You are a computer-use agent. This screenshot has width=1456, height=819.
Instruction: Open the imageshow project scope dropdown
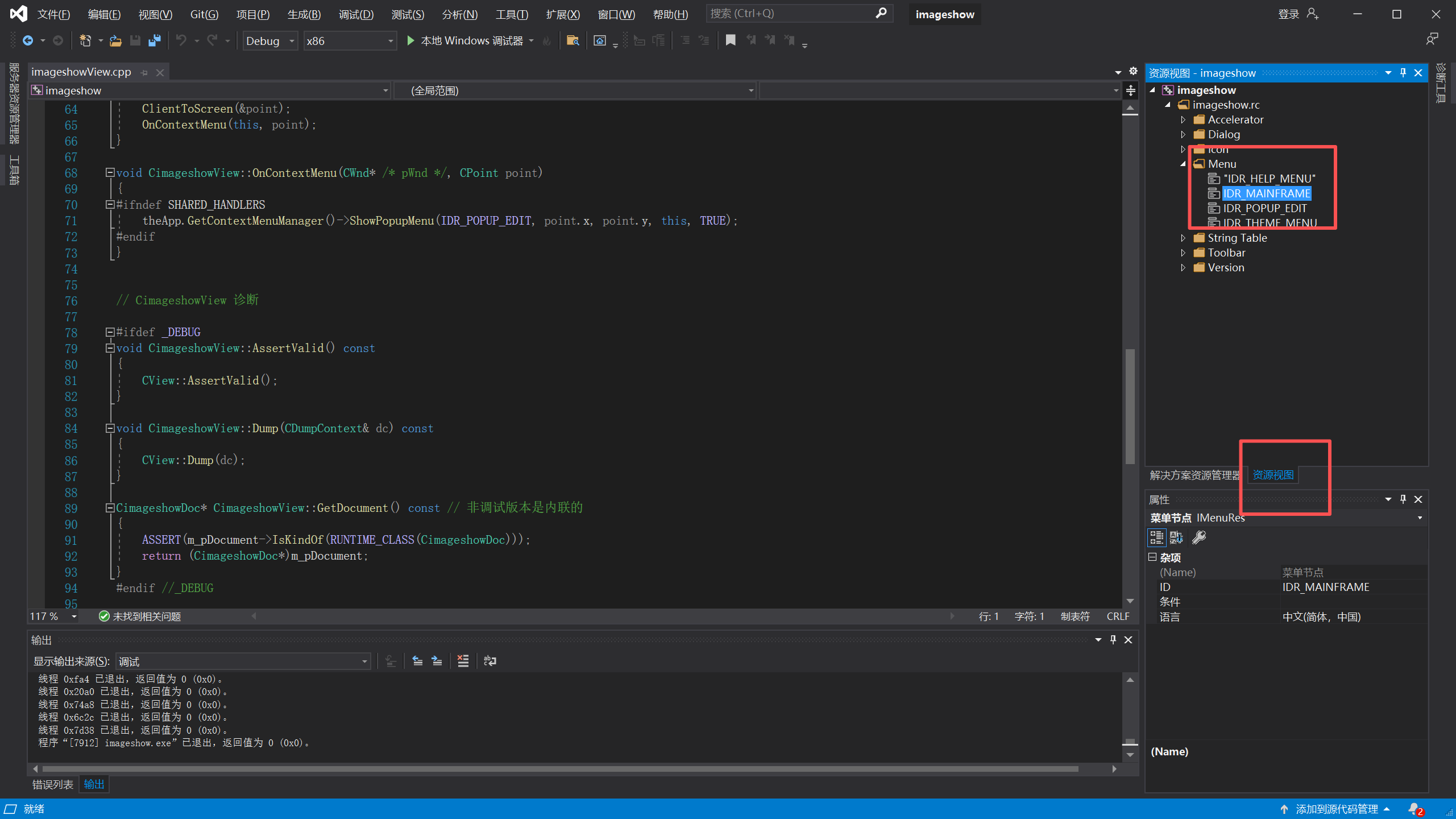[x=210, y=90]
